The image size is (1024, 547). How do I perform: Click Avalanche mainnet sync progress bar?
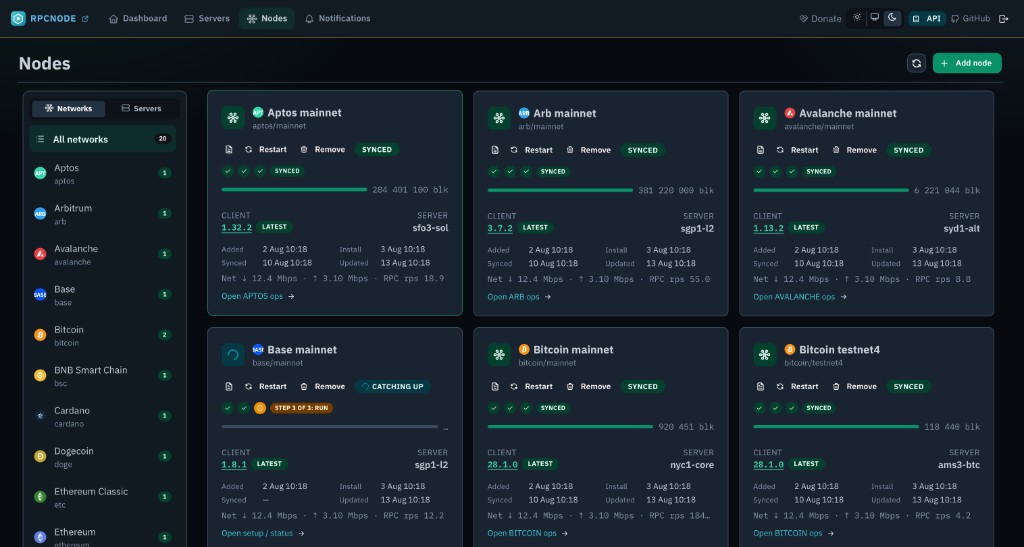point(831,191)
